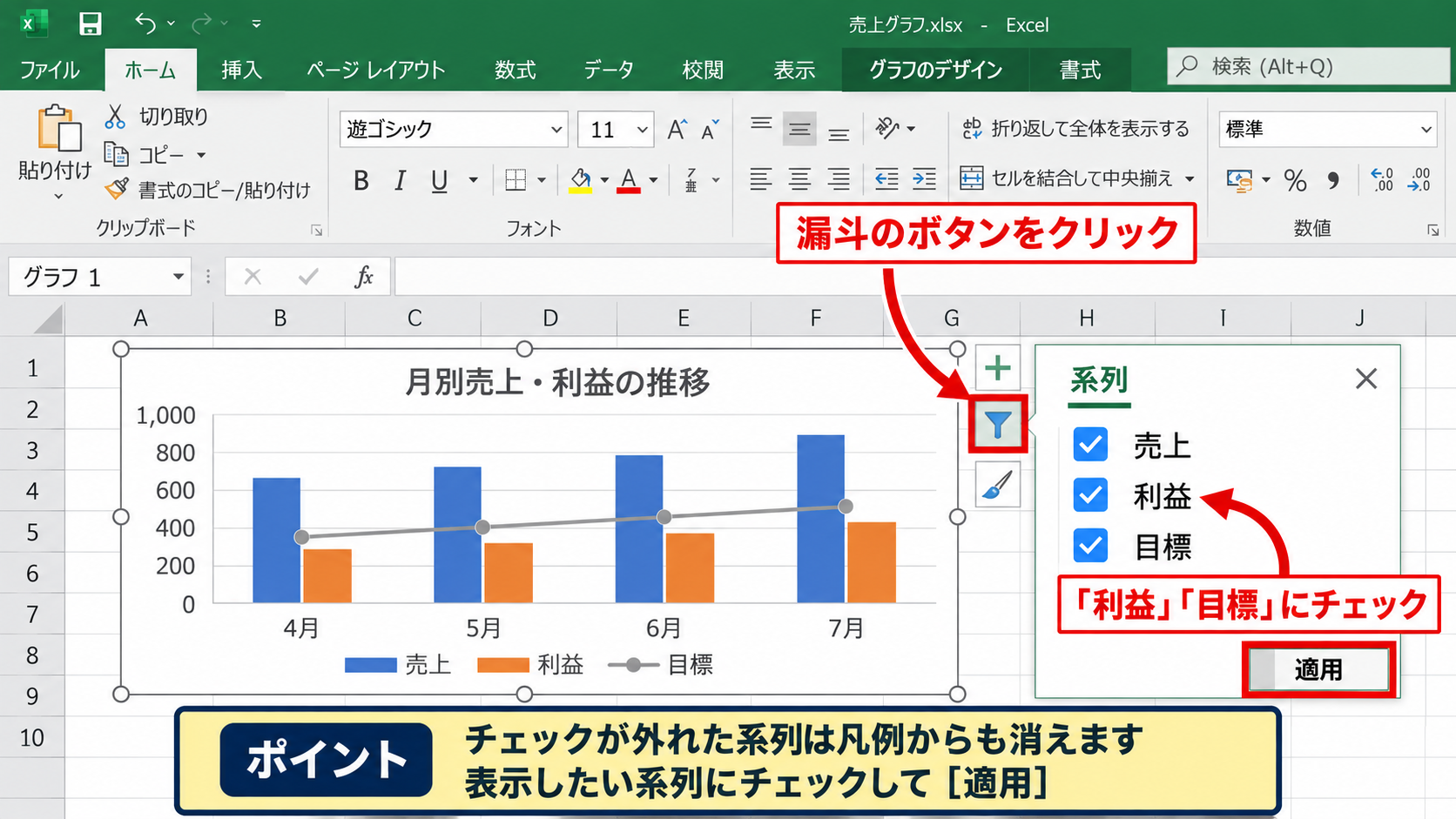Uncheck the 売上 series checkbox

tap(1090, 445)
